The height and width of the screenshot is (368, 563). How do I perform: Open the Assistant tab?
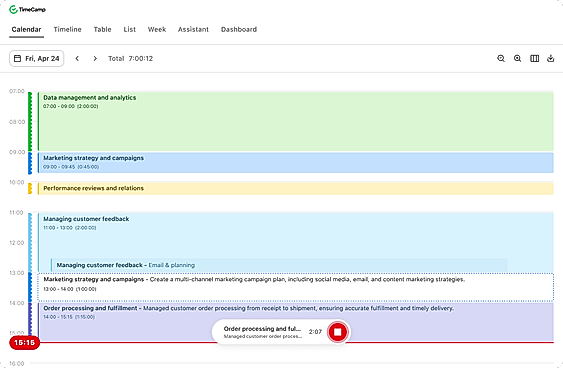pyautogui.click(x=193, y=29)
